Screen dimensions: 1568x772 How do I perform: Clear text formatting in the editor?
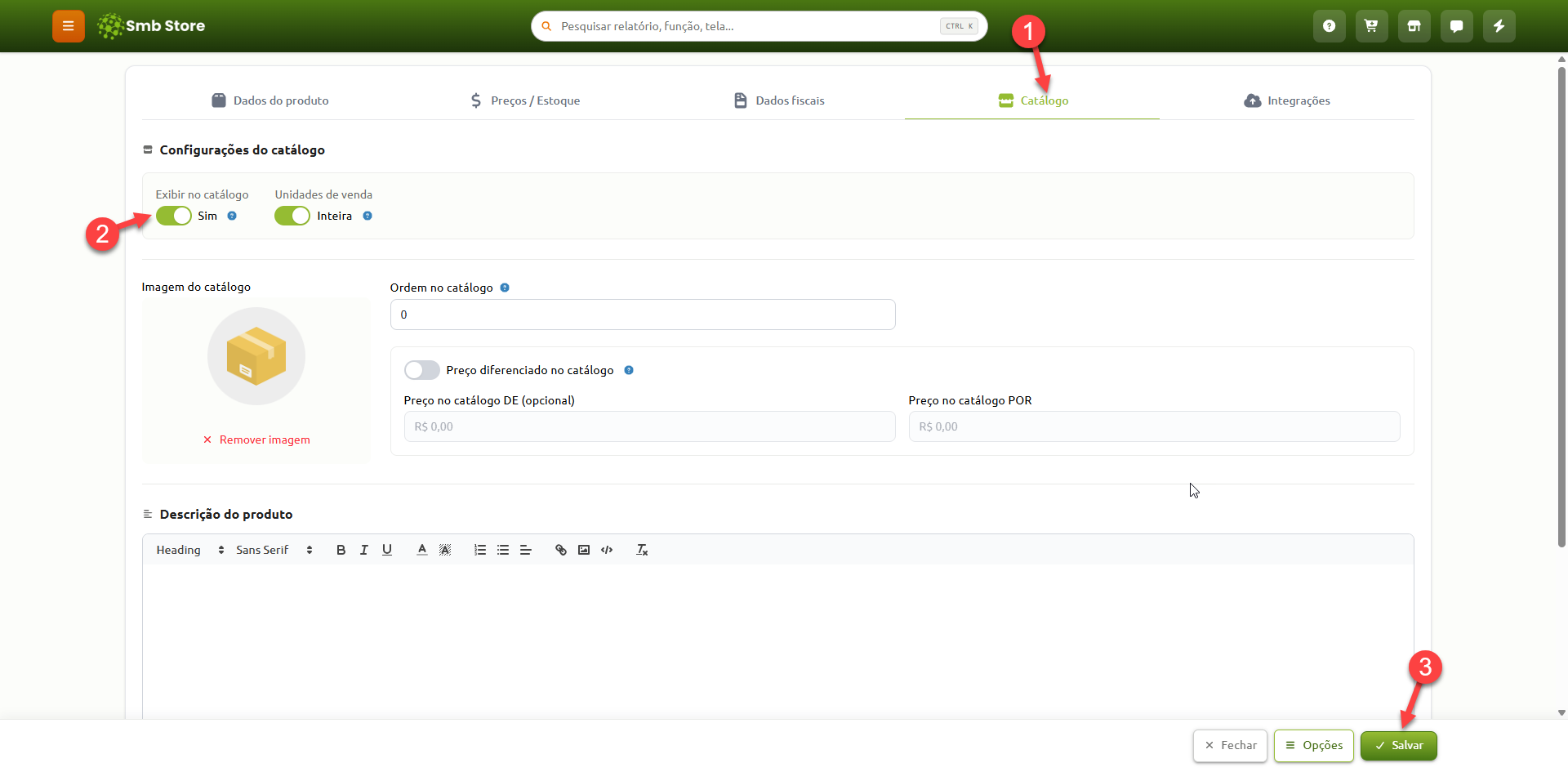642,550
